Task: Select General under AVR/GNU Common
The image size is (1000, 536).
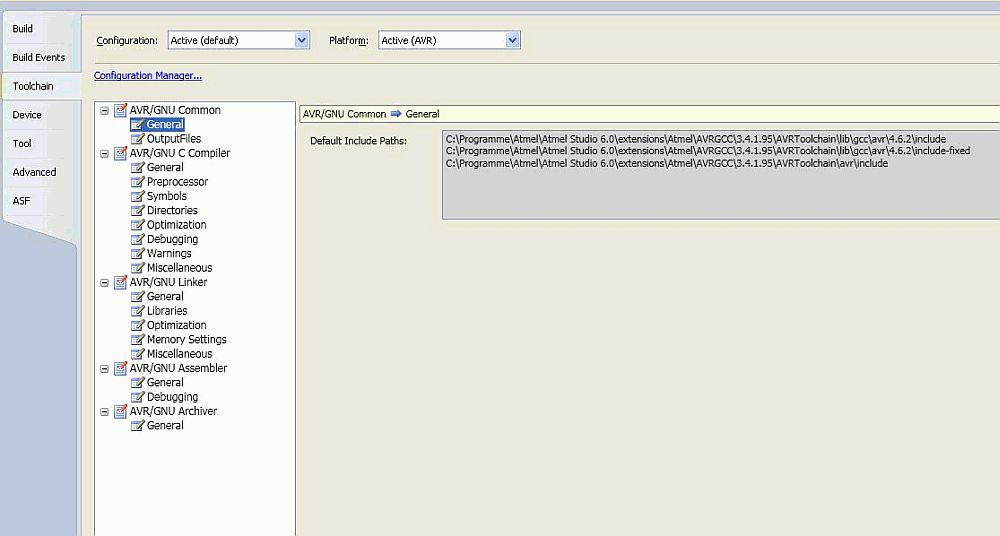Action: 165,124
